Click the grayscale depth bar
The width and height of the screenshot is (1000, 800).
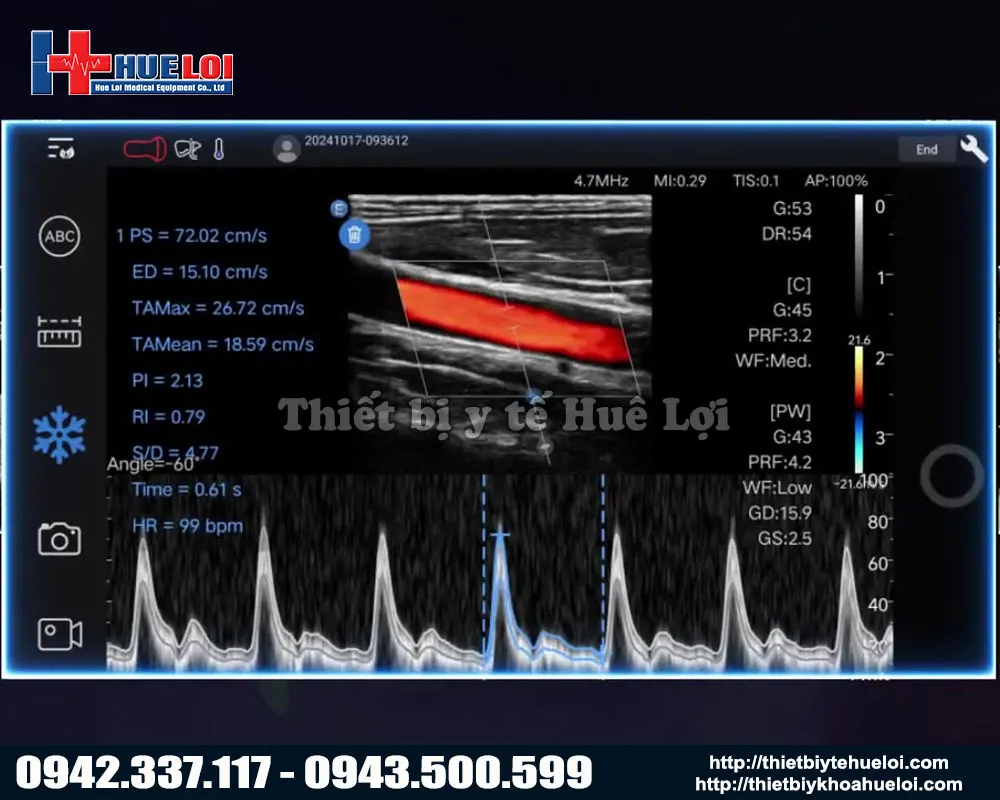coord(858,255)
